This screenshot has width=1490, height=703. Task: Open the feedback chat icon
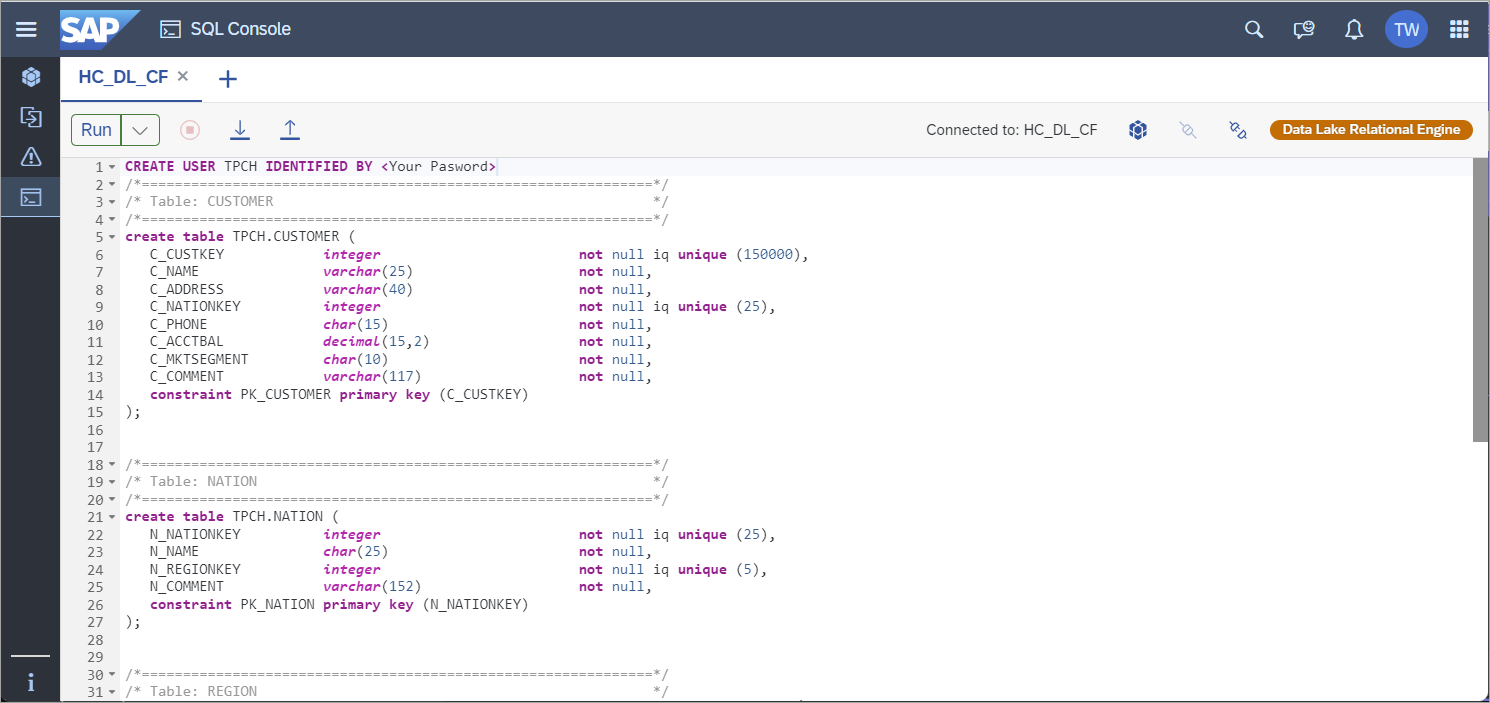click(1303, 29)
